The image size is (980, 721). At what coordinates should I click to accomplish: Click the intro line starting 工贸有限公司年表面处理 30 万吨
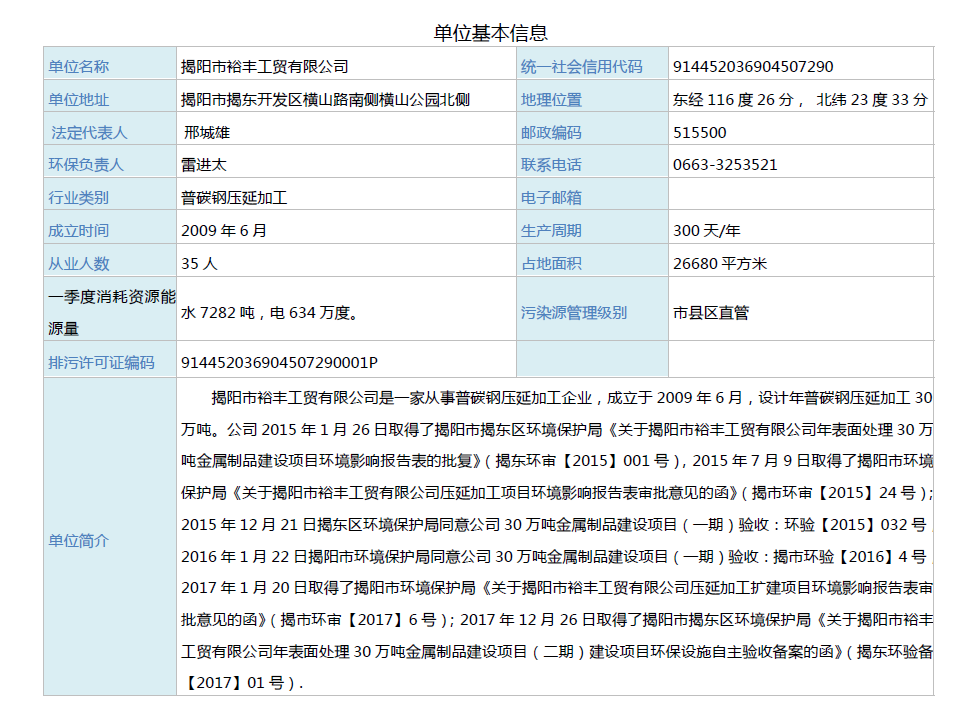(x=557, y=652)
